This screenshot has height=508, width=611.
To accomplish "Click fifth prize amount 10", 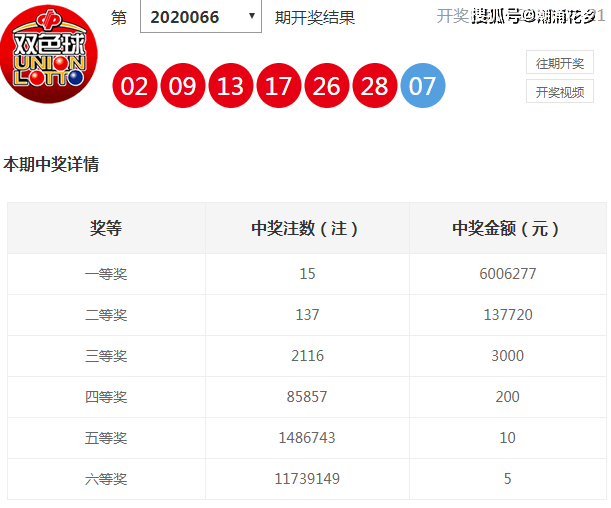I will tap(507, 437).
